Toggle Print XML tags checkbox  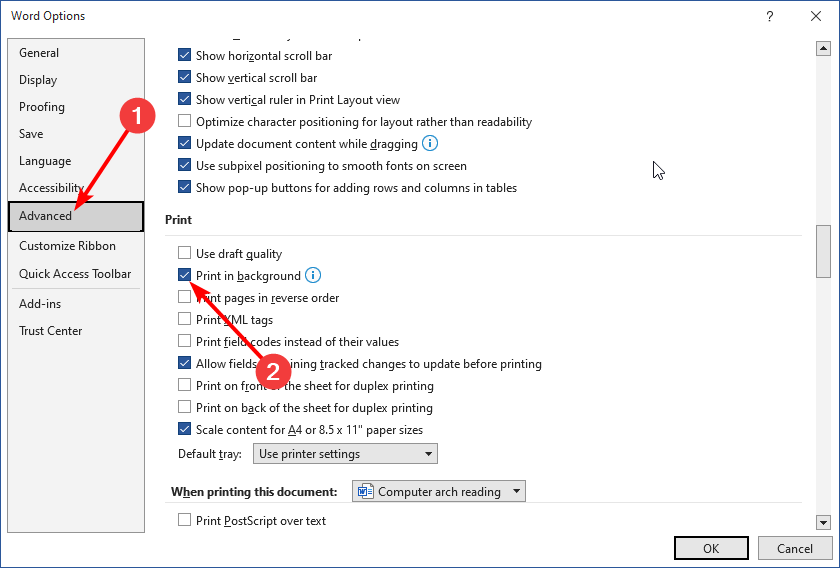pyautogui.click(x=184, y=319)
